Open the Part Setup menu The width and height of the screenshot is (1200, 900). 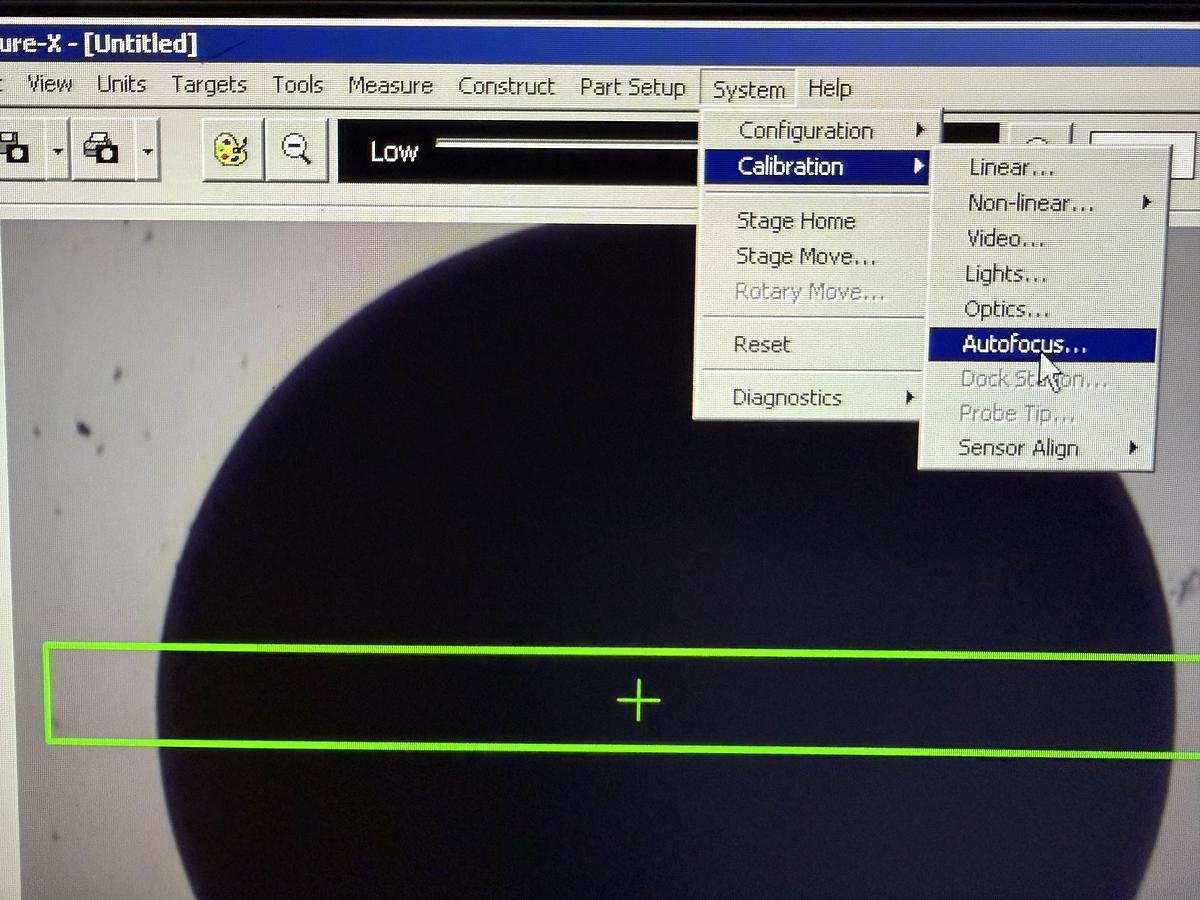pyautogui.click(x=633, y=88)
